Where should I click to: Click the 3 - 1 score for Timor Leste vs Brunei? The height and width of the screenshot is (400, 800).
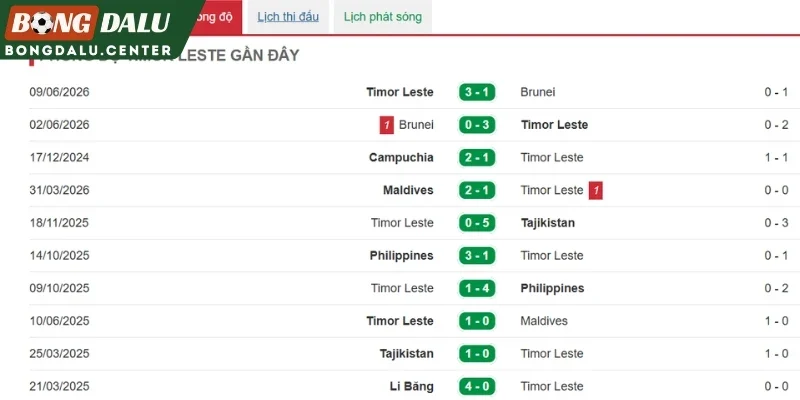[x=477, y=92]
